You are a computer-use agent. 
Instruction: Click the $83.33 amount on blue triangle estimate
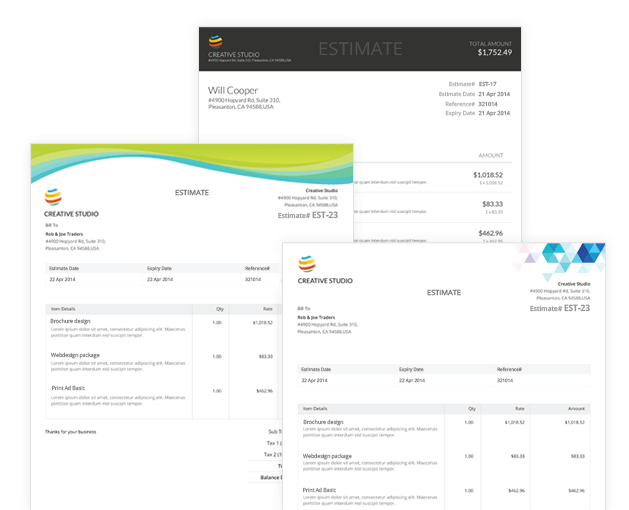tap(578, 456)
